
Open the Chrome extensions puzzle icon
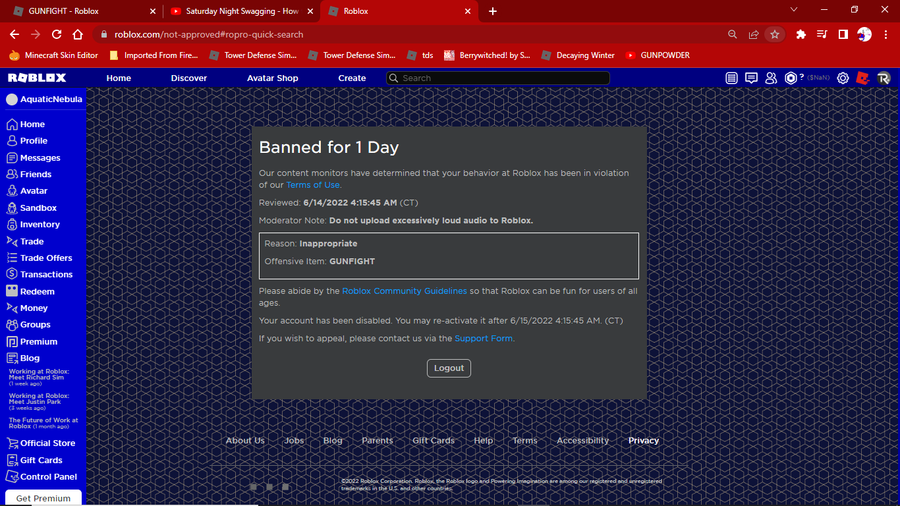point(801,34)
